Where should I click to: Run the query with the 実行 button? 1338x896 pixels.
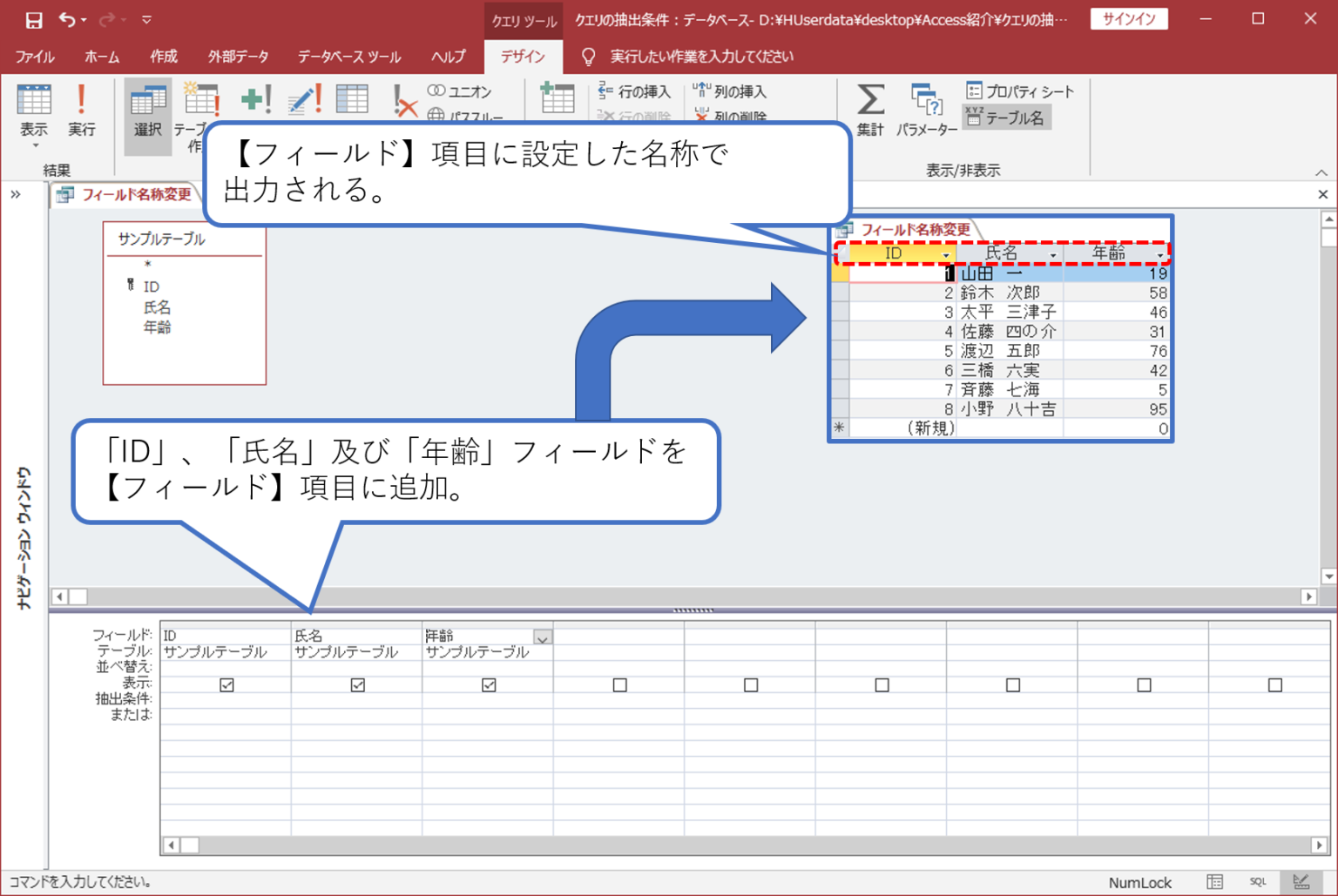click(x=82, y=111)
